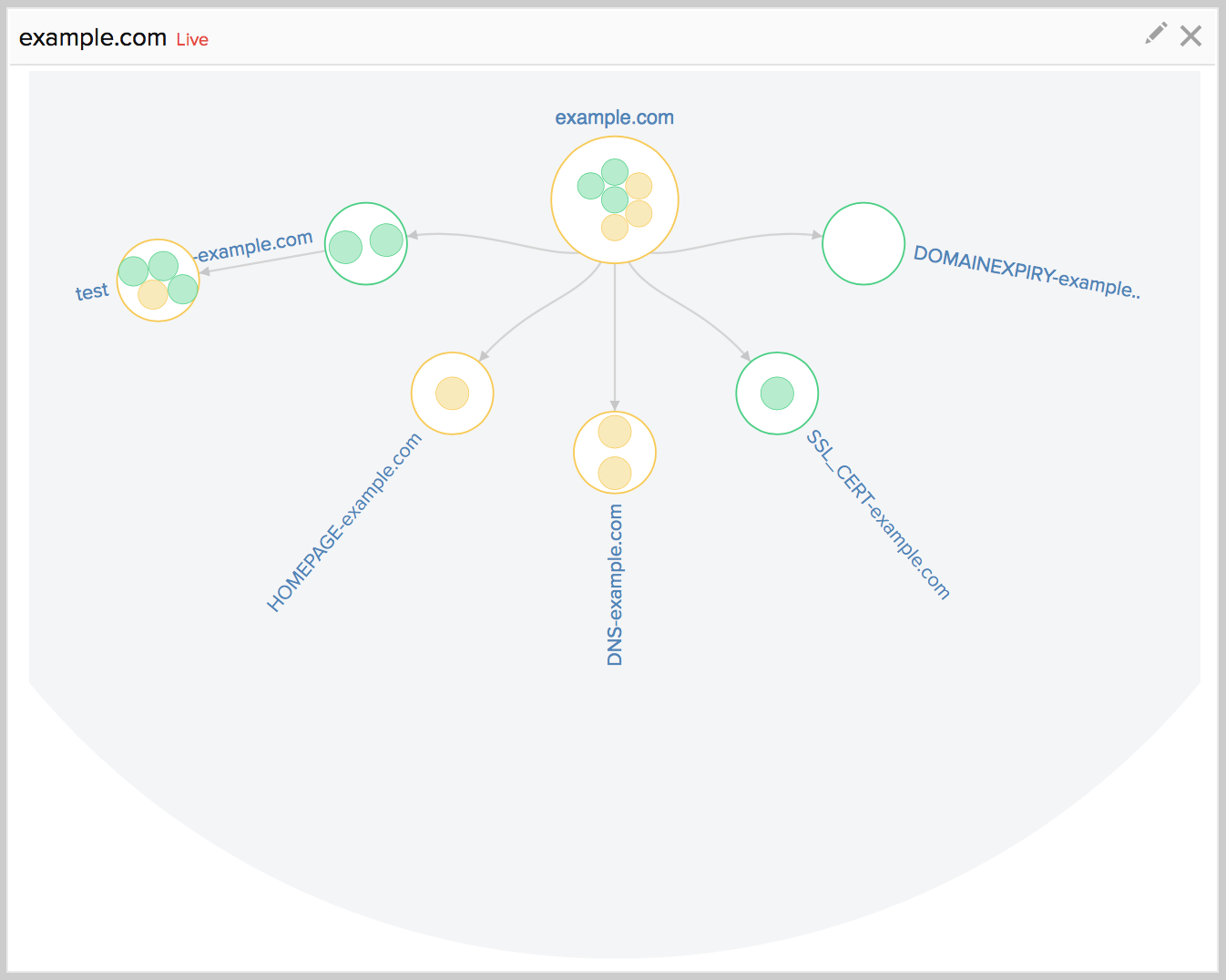This screenshot has height=980, width=1226.
Task: Open the DOMAINEXPIRY-example.. label link
Action: [x=1027, y=271]
